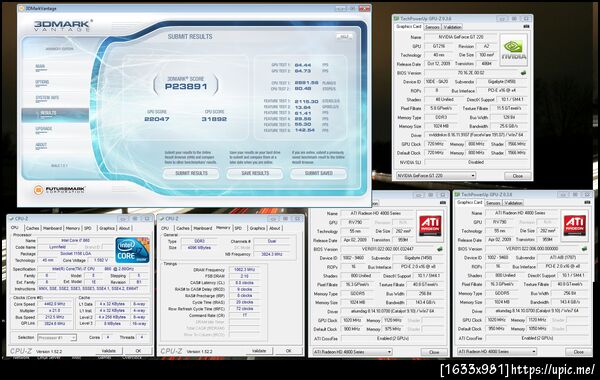Screen dimensions: 600x380
Task: Open the GeForce GT 220 GPU selector dropdown
Action: tap(436, 176)
